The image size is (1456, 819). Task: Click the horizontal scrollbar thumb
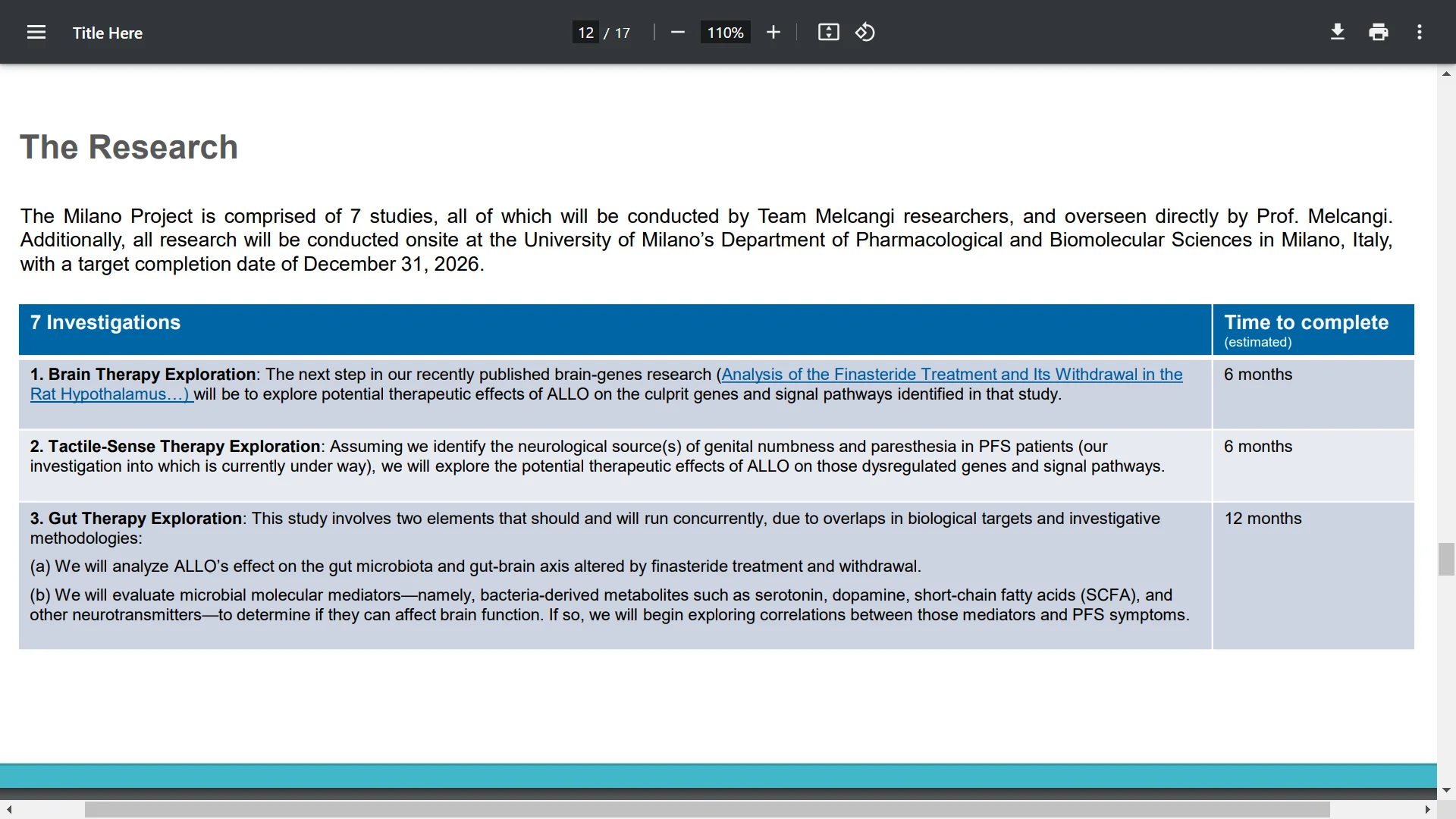pyautogui.click(x=707, y=810)
